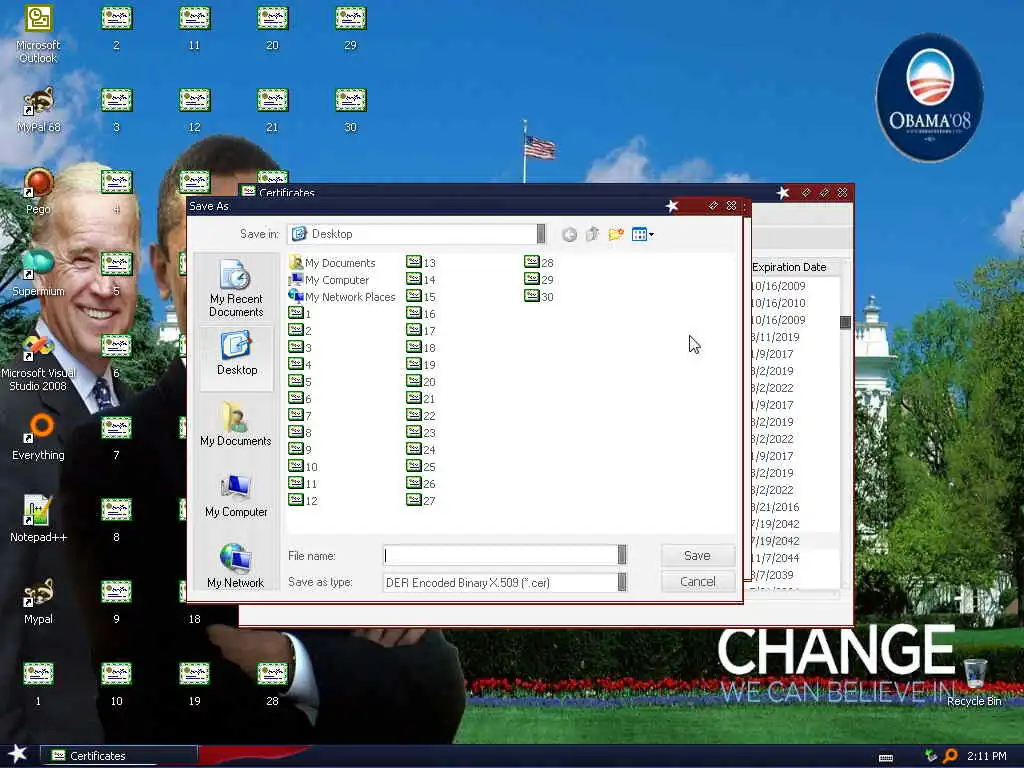Open the Recycle Bin
Image resolution: width=1024 pixels, height=768 pixels.
(974, 683)
